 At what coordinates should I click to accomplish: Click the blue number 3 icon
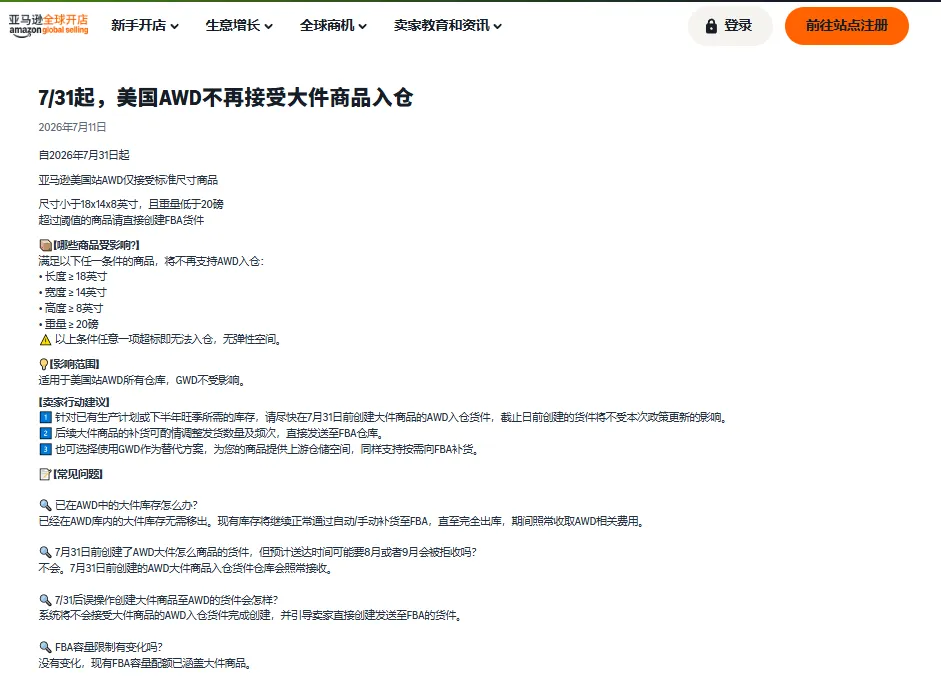(46, 449)
